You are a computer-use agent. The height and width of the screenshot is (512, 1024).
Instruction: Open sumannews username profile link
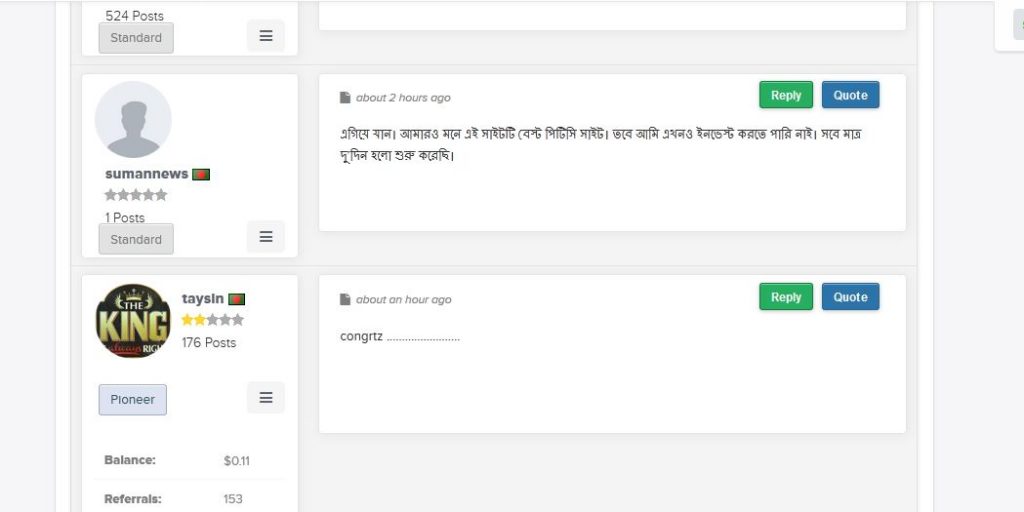click(x=146, y=174)
